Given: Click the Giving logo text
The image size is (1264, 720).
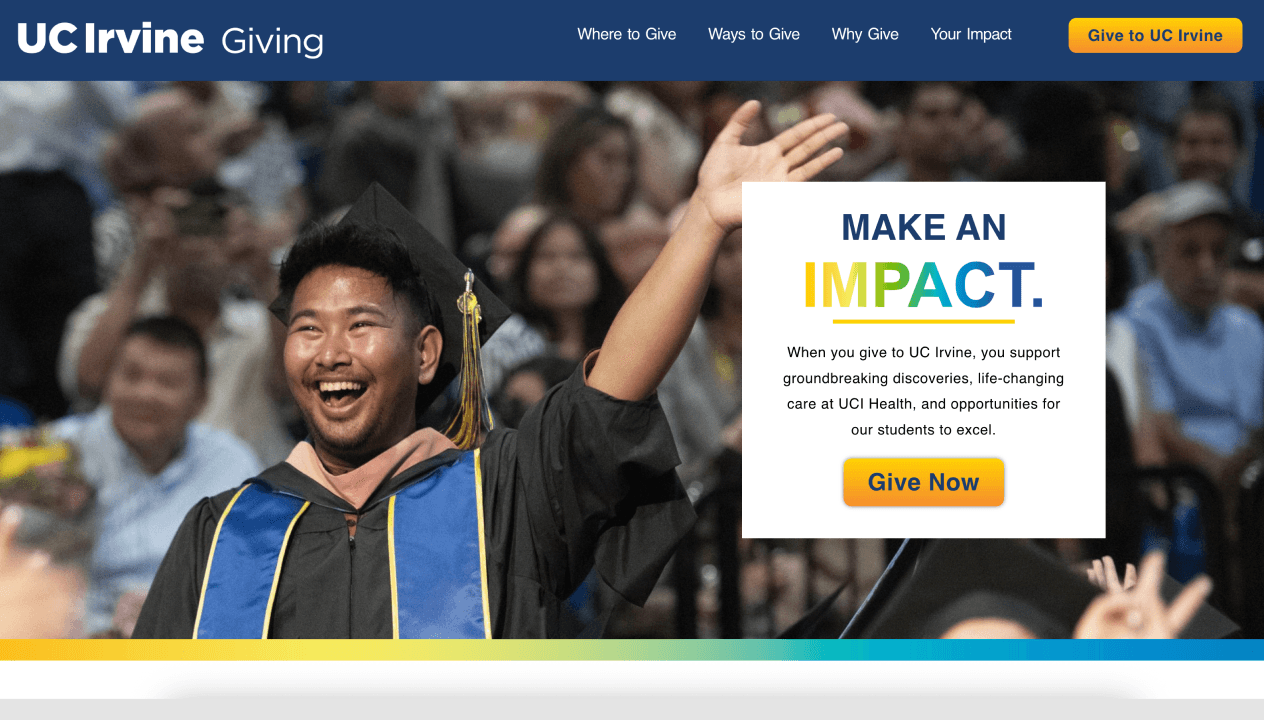Looking at the screenshot, I should point(272,41).
